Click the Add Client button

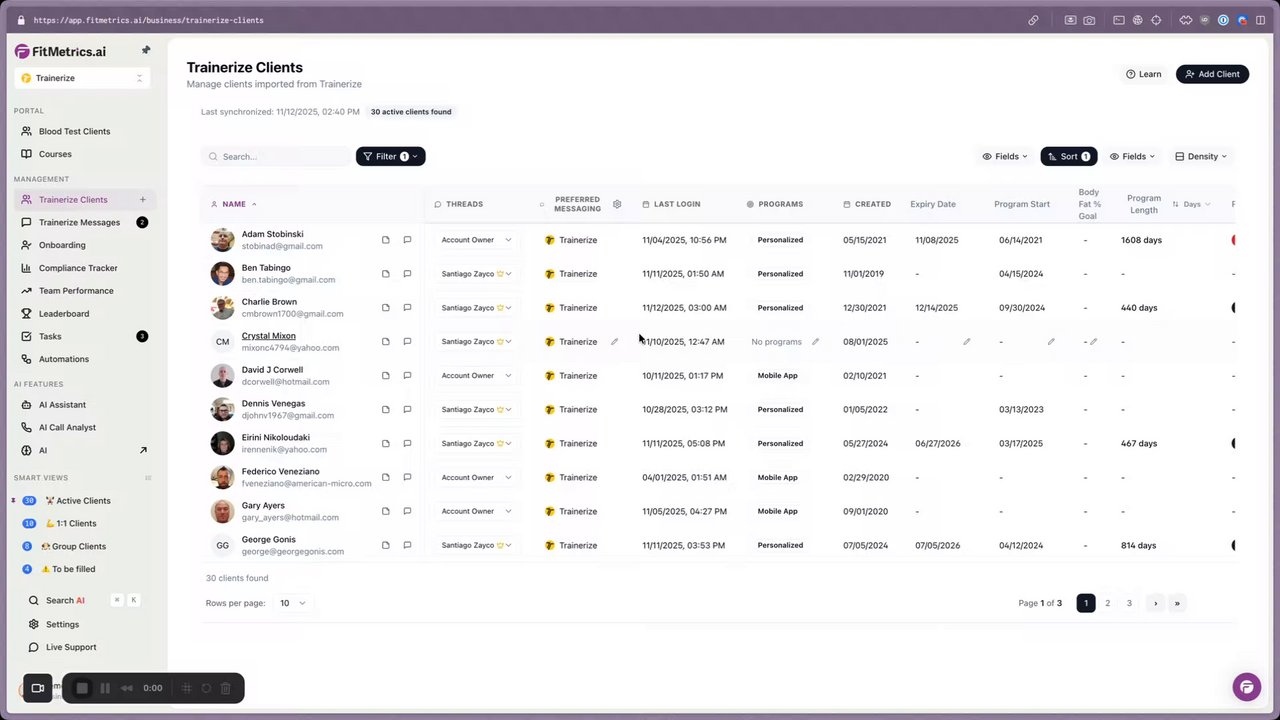[x=1212, y=74]
